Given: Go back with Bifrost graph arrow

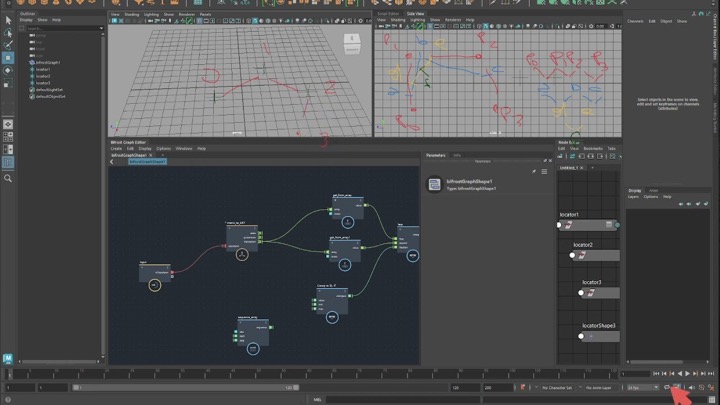Looking at the screenshot, I should (x=112, y=162).
